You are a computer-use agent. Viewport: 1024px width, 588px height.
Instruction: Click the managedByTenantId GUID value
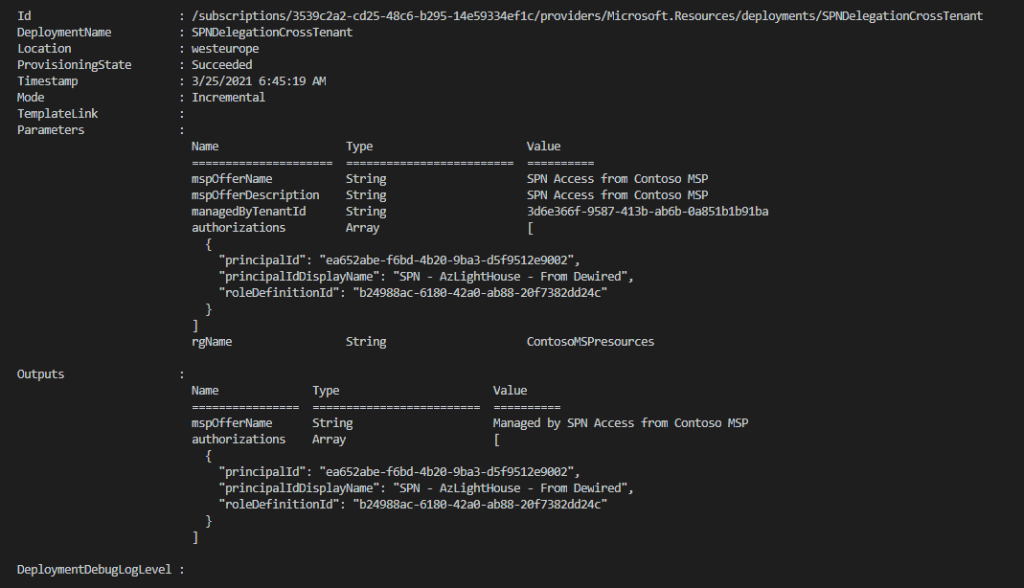pyautogui.click(x=647, y=211)
